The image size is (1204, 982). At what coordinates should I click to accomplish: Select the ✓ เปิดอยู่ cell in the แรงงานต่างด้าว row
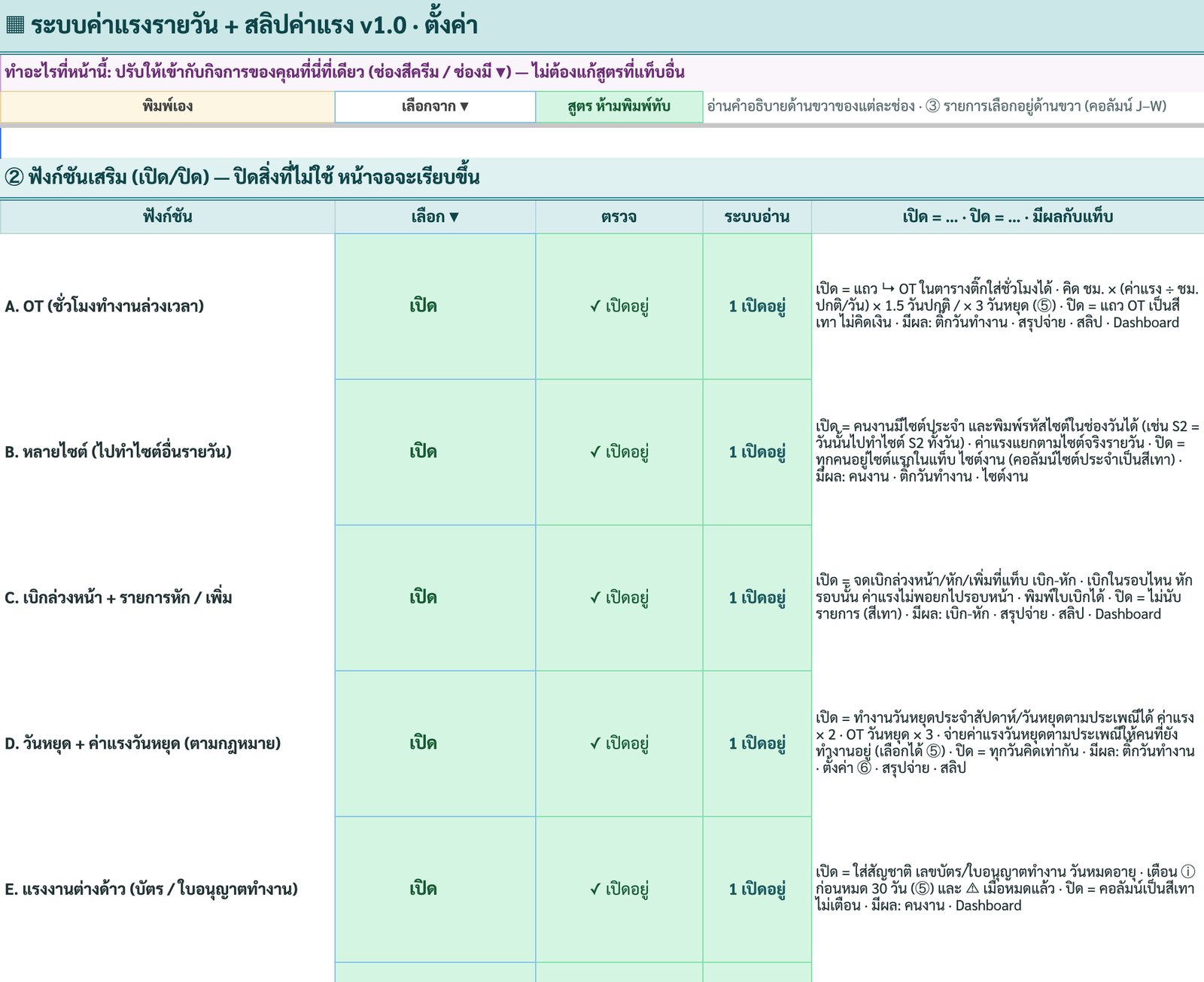(x=619, y=889)
